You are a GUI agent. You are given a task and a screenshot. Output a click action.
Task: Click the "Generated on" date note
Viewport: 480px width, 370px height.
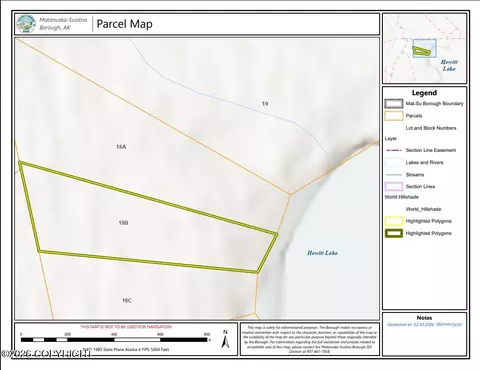tap(424, 325)
